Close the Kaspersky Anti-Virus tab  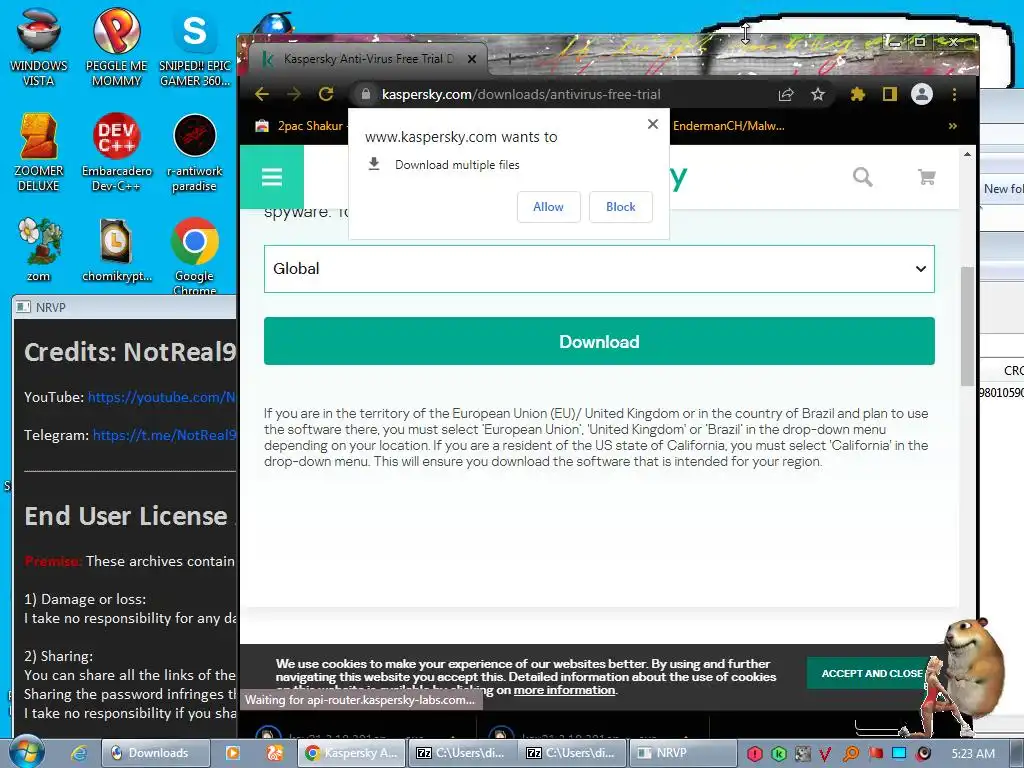tap(472, 59)
